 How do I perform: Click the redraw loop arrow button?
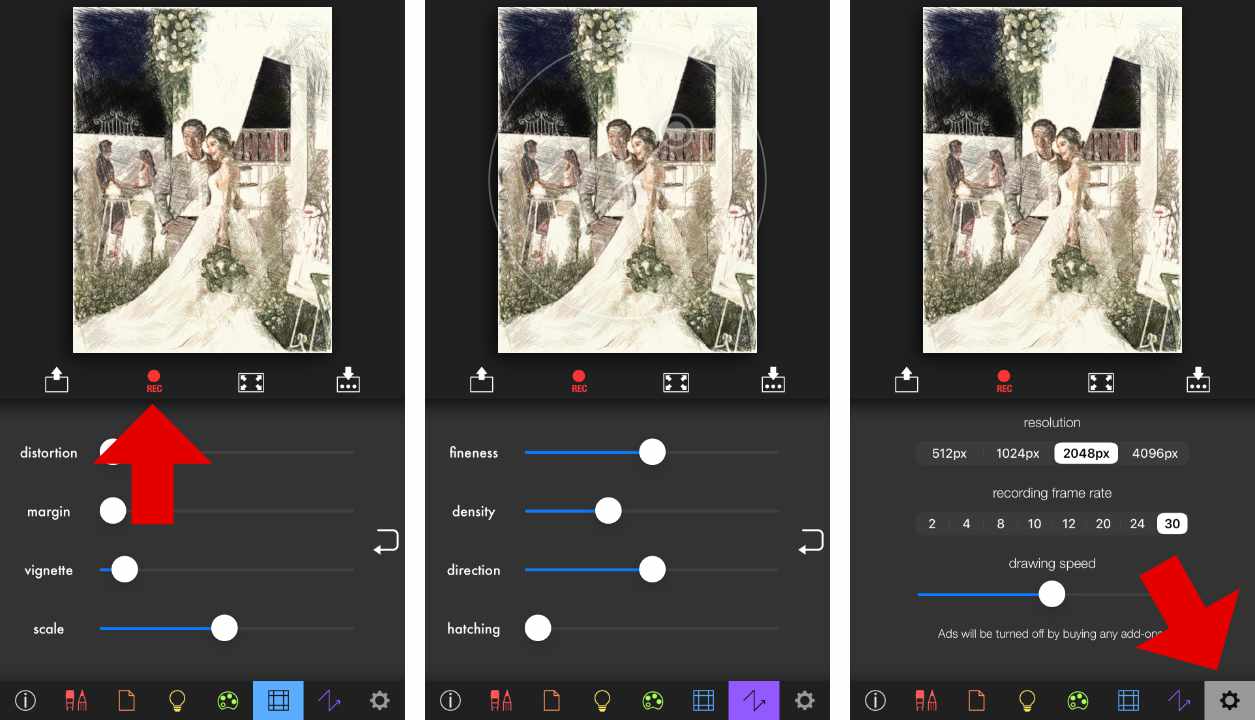pos(385,541)
